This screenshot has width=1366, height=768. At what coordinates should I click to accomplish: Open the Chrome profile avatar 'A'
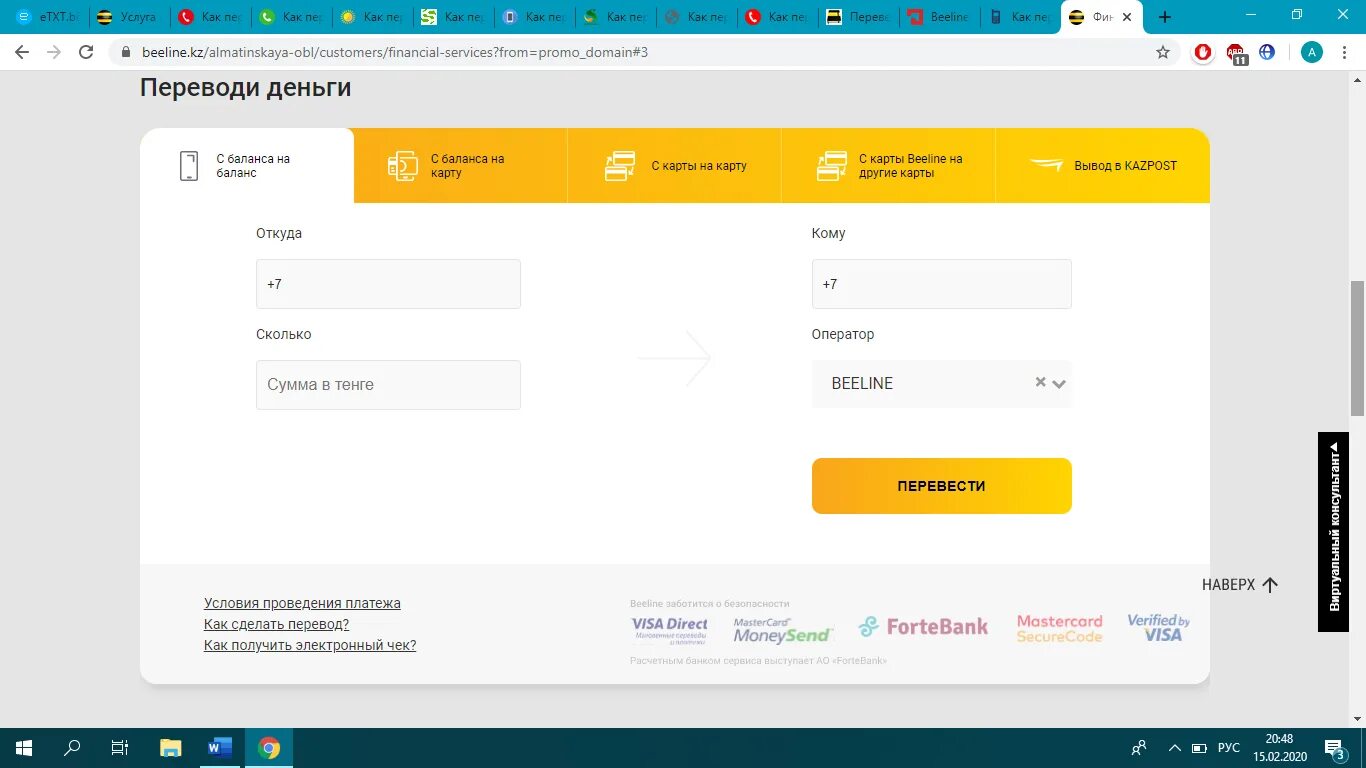(x=1312, y=52)
